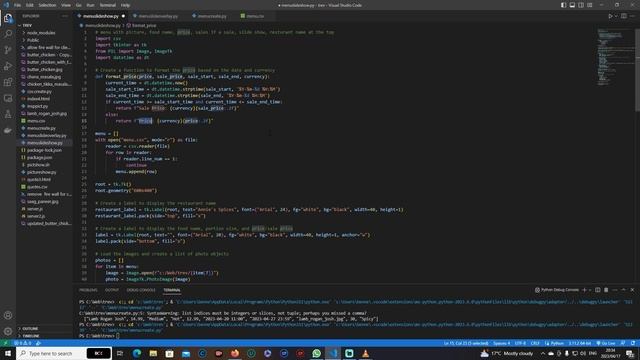Toggle the secondary side bar layout button
Image resolution: width=640 pixels, height=360 pixels.
tap(581, 5)
